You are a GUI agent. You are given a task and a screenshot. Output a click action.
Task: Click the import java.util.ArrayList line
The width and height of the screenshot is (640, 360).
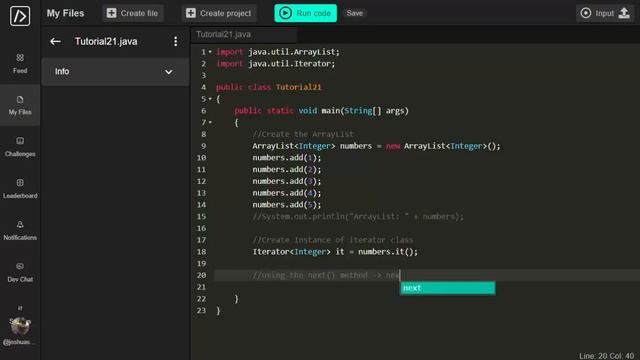click(278, 52)
